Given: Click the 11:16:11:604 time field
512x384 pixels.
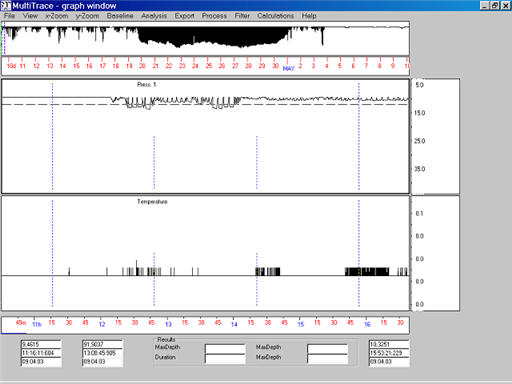Looking at the screenshot, I should (x=41, y=353).
